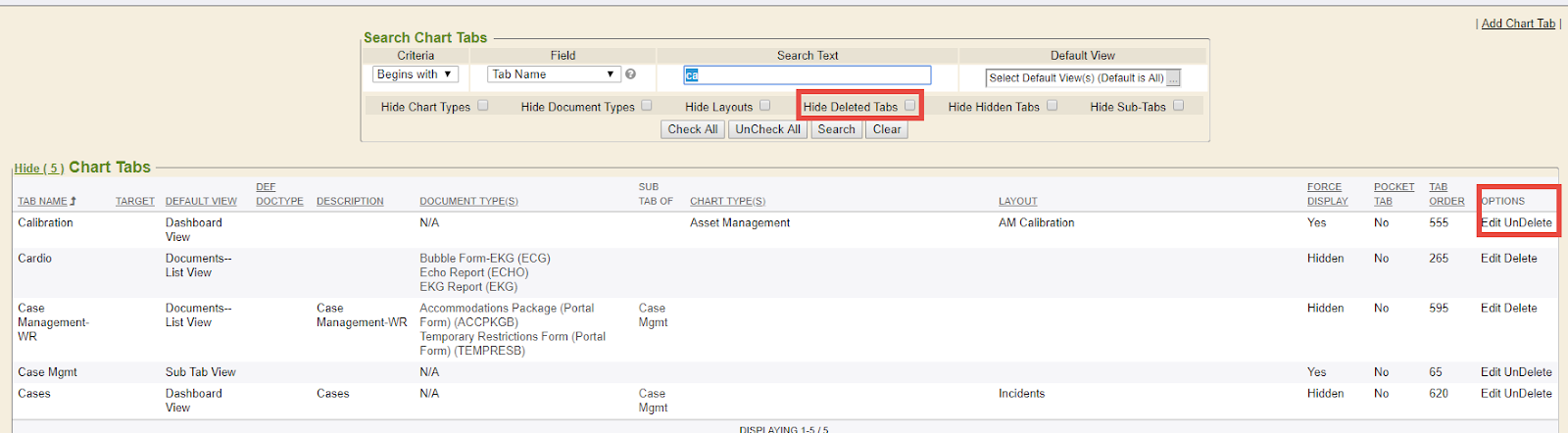
Task: Click the UnCheck All button
Action: 767,129
